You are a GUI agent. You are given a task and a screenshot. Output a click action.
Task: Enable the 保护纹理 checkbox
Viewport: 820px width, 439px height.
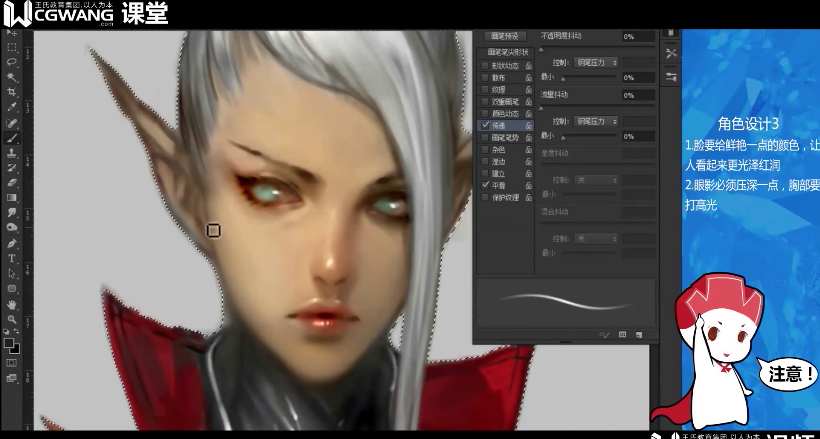pos(485,197)
